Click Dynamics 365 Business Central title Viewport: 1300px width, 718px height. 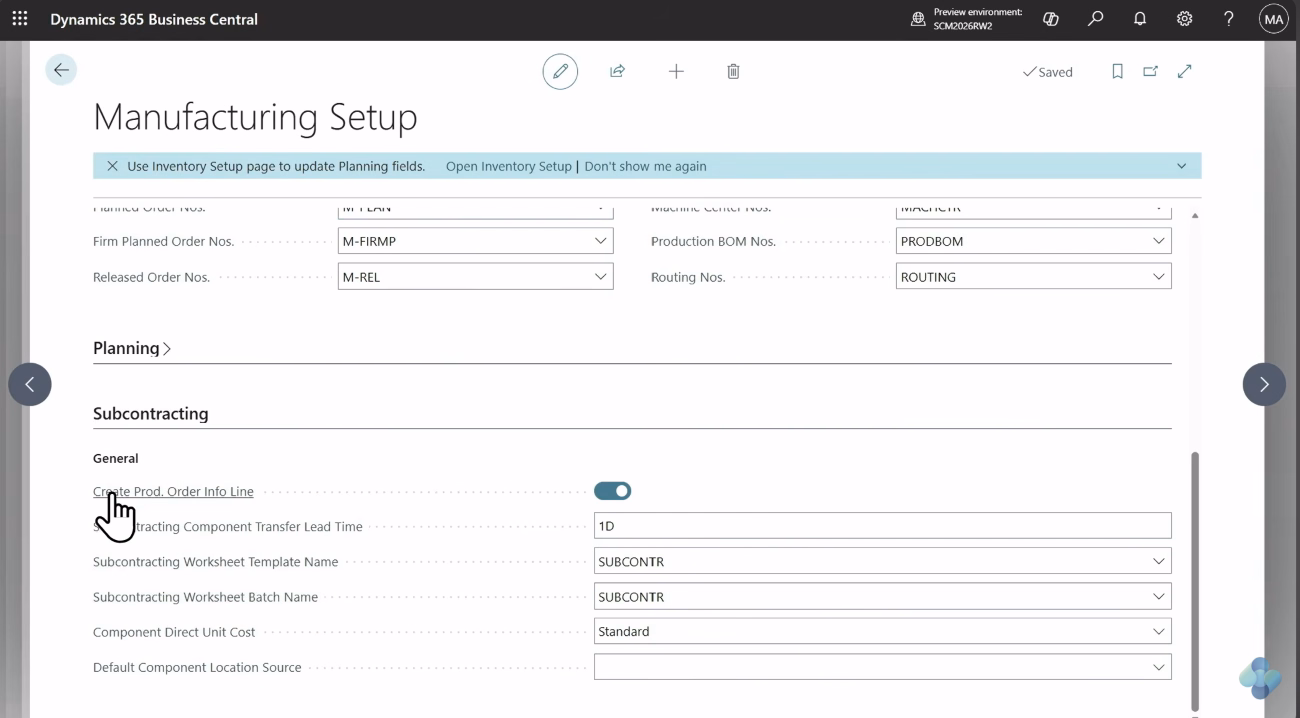point(154,19)
